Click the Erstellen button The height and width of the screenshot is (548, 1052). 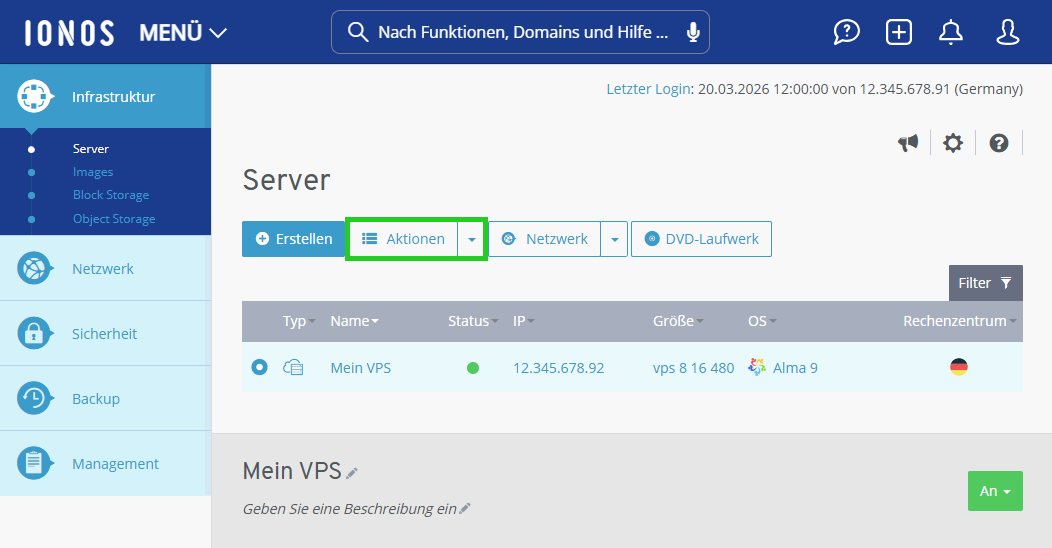click(294, 239)
